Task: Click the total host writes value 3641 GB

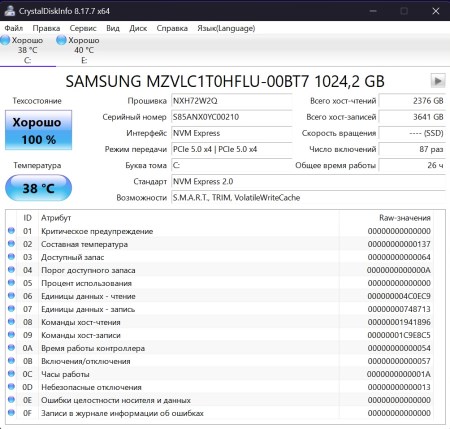Action: click(412, 117)
